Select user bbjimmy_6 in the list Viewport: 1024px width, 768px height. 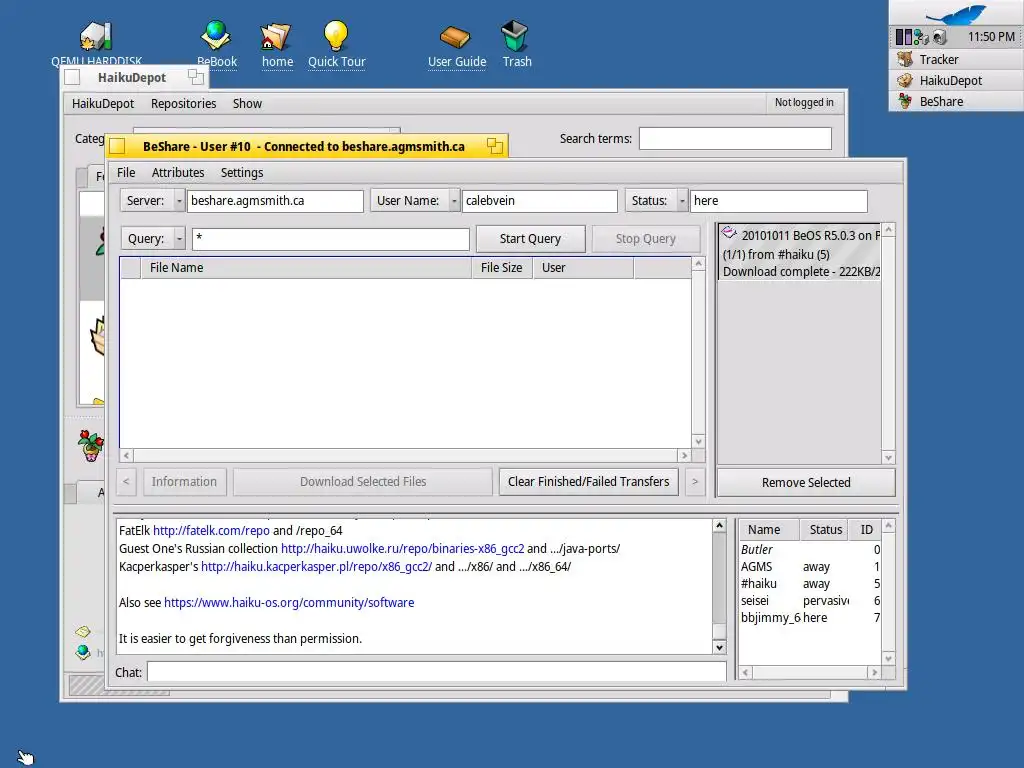[x=810, y=618]
